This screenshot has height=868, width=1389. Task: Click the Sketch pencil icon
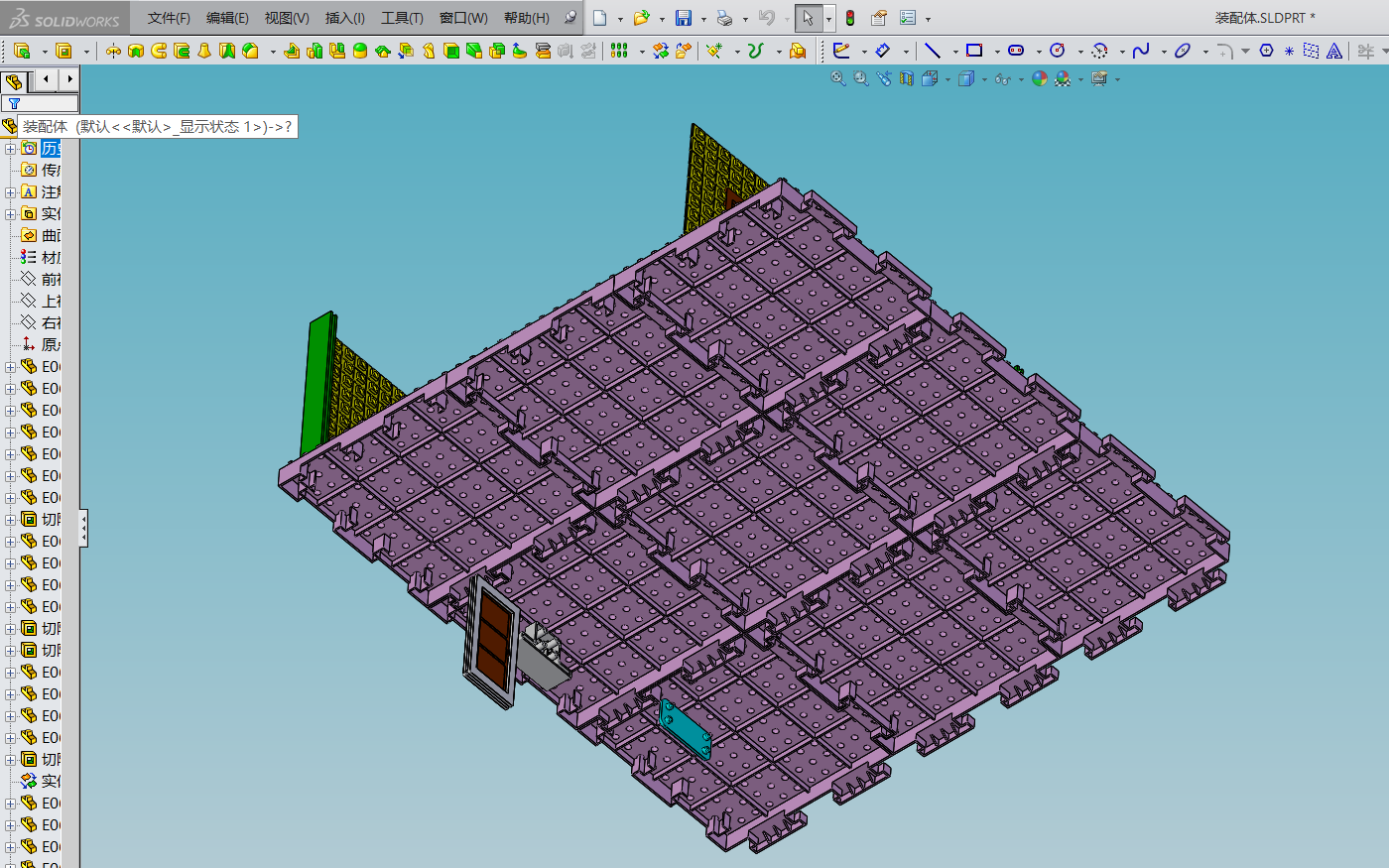pyautogui.click(x=842, y=51)
